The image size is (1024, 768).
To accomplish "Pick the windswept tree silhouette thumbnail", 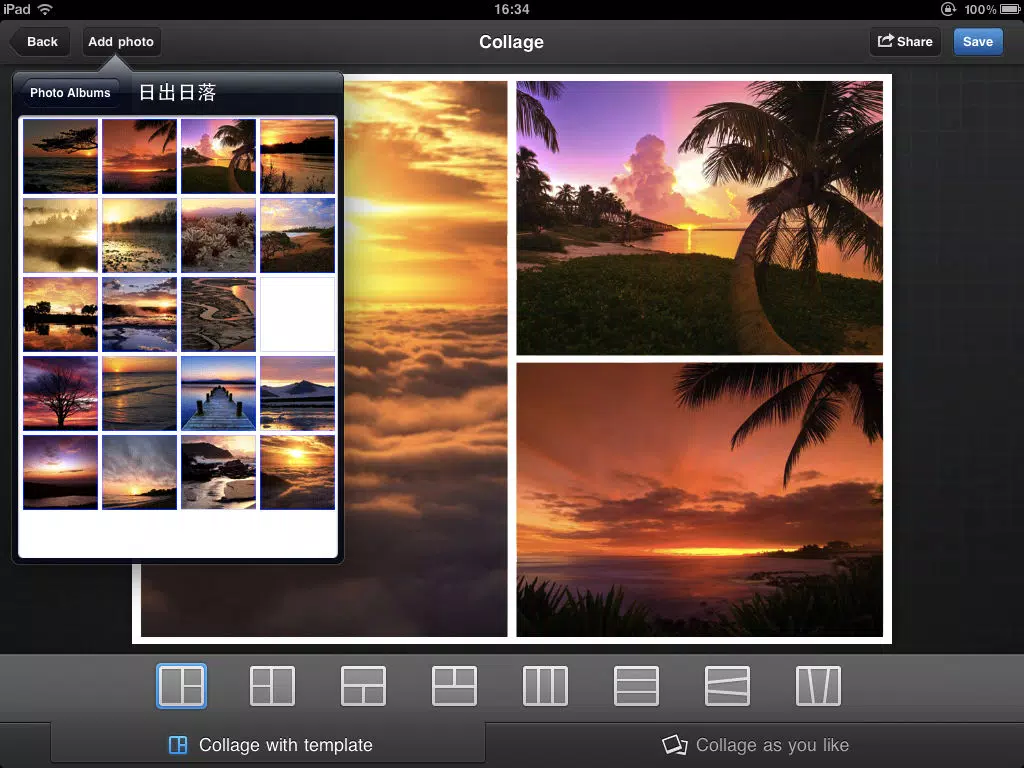I will 61,156.
